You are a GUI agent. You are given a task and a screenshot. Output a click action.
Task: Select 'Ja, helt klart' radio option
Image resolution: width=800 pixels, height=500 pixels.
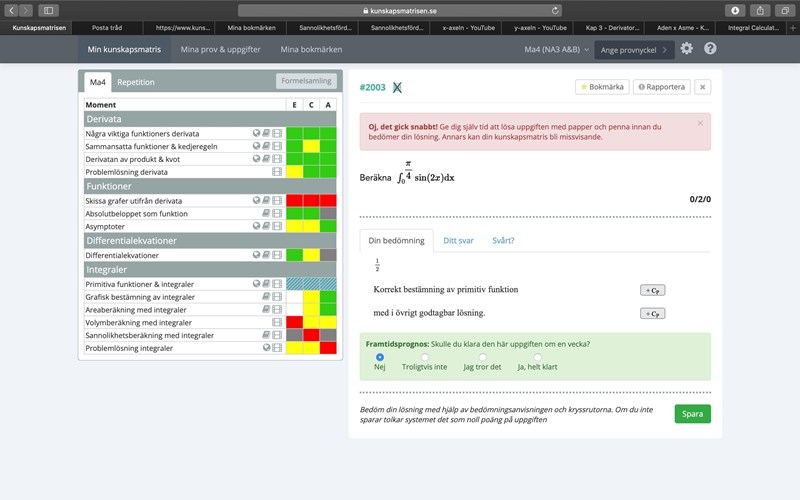[x=537, y=356]
